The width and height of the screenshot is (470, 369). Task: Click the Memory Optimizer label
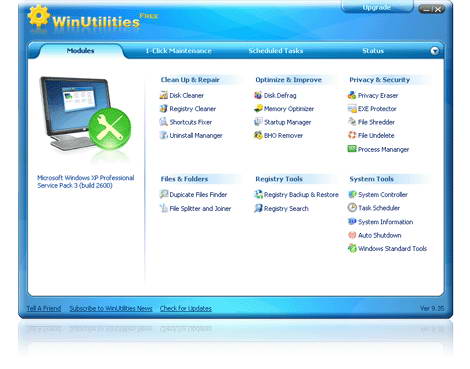click(289, 109)
